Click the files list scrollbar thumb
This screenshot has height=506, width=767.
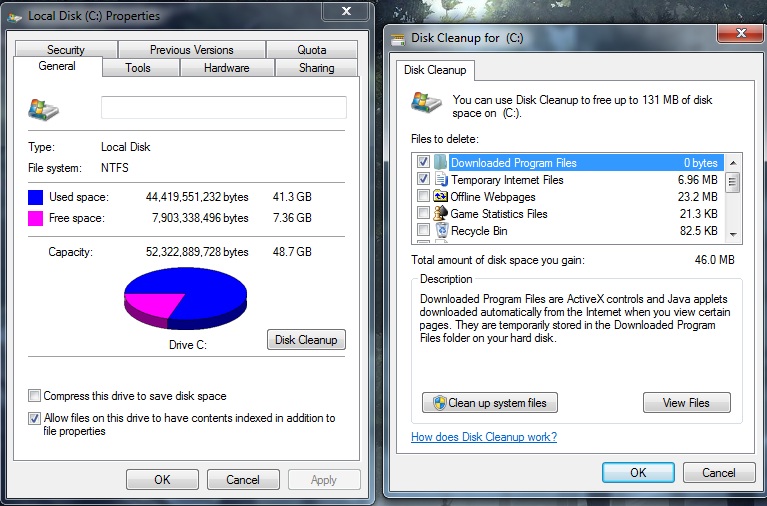pos(733,183)
